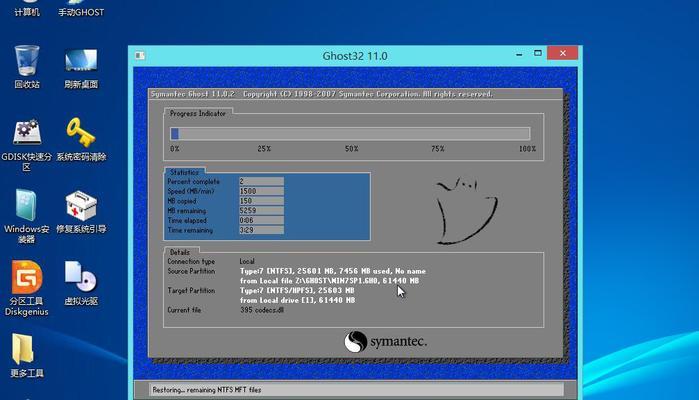Click the Statistics group label
This screenshot has height=400, width=699.
pos(184,172)
